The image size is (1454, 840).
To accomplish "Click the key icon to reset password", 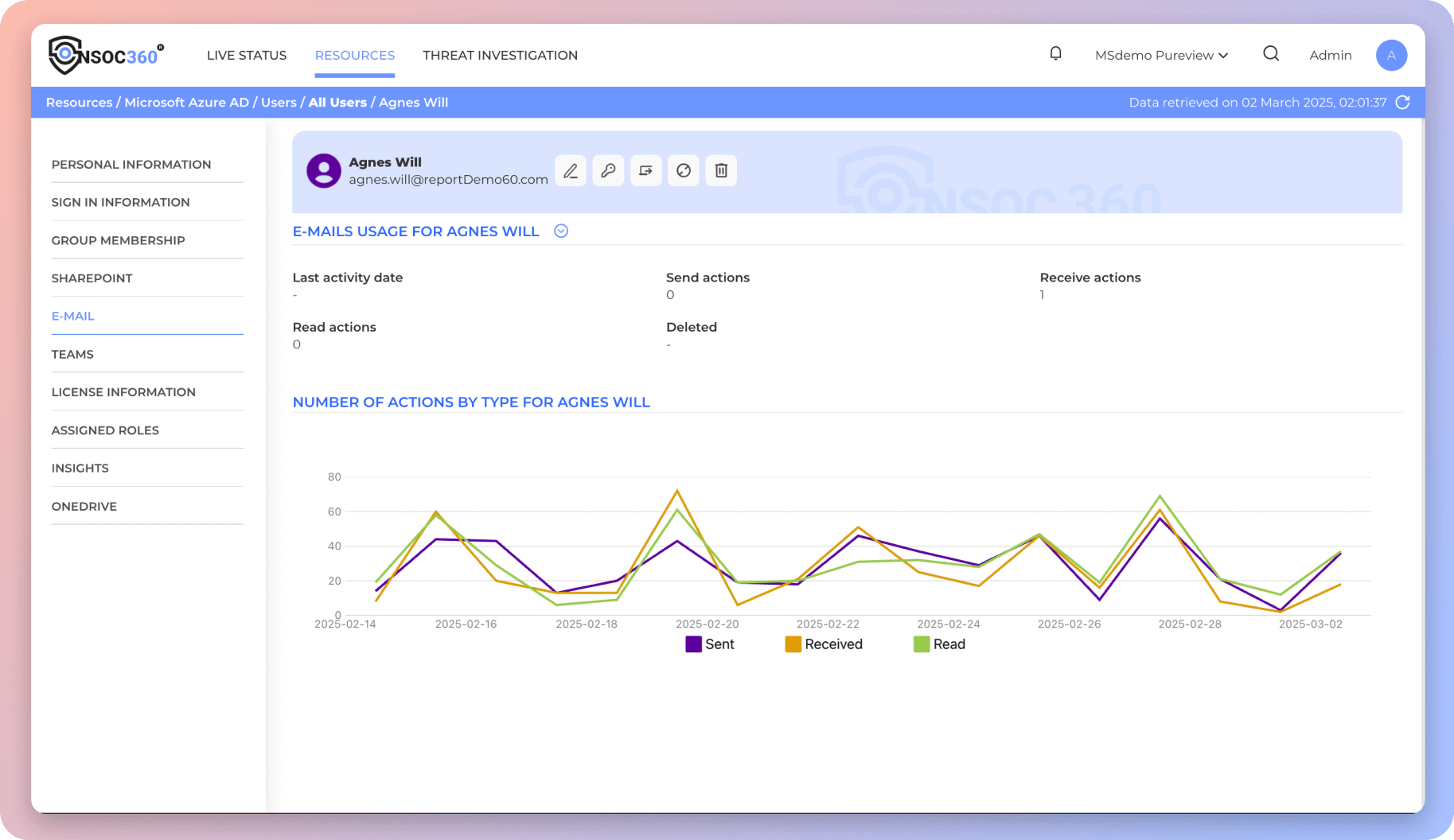I will (608, 170).
